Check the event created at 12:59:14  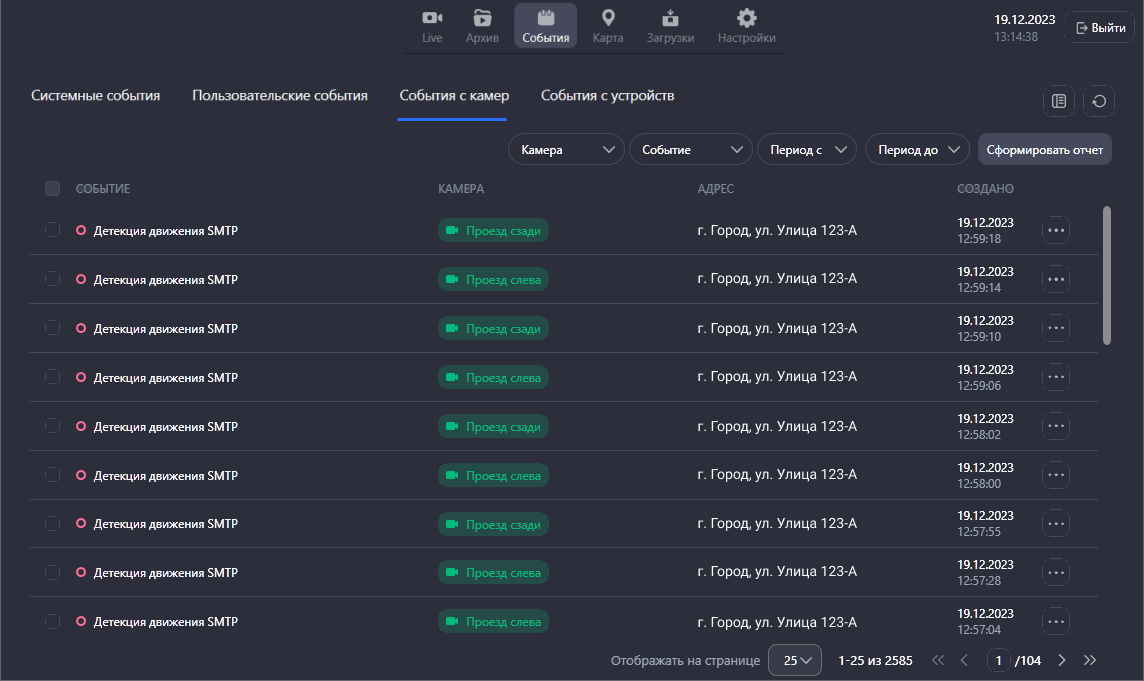coord(53,279)
